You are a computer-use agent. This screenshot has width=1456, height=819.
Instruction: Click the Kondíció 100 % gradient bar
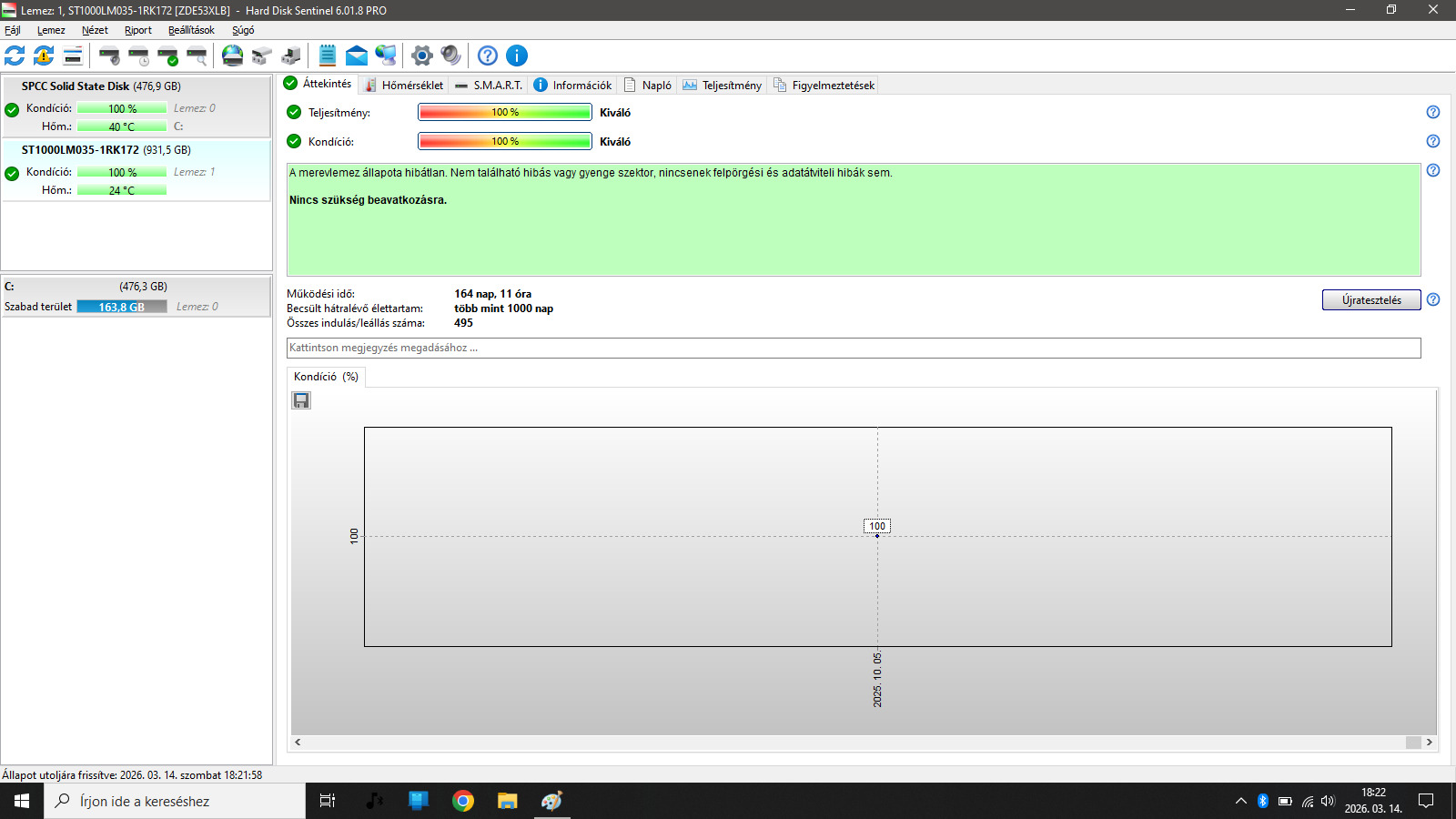tap(505, 141)
